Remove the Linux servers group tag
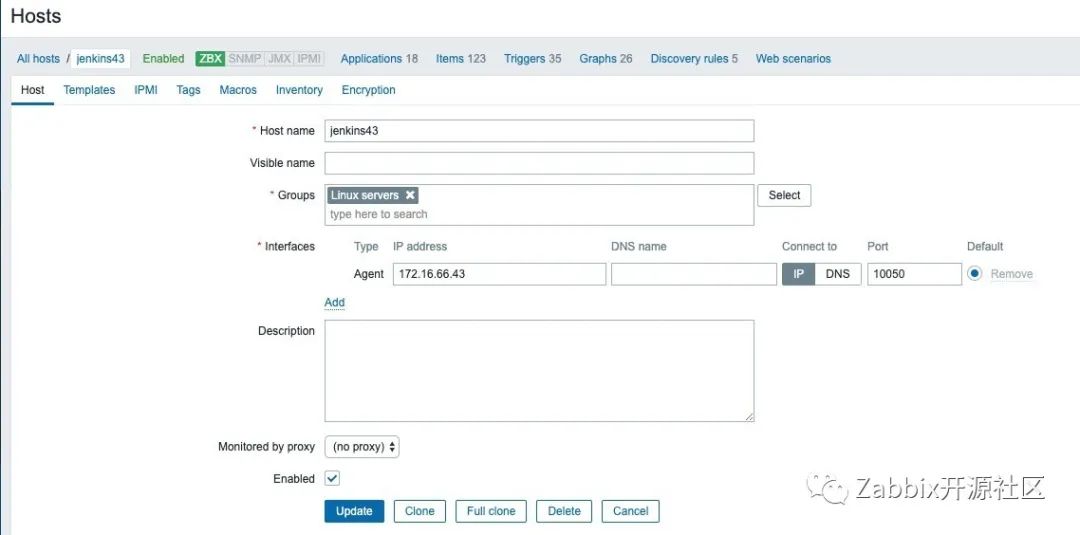 coord(410,196)
